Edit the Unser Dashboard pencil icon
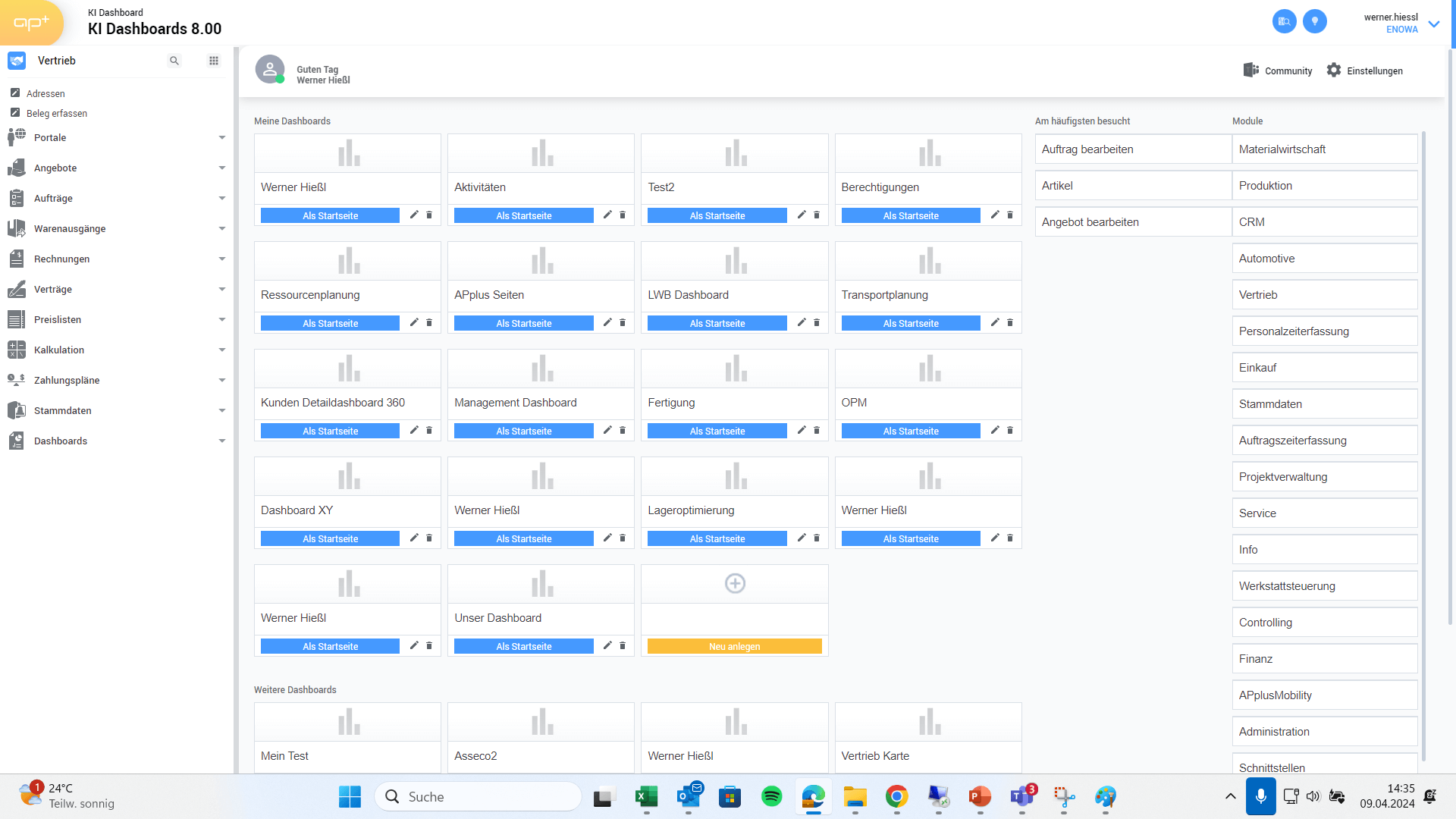The height and width of the screenshot is (819, 1456). coord(607,645)
